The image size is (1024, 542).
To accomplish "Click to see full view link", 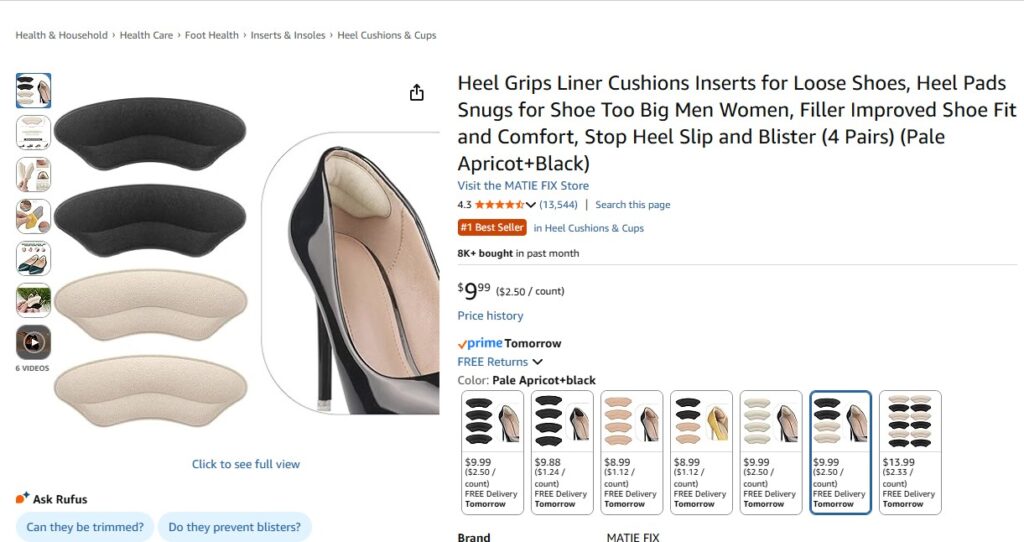I will click(x=246, y=464).
